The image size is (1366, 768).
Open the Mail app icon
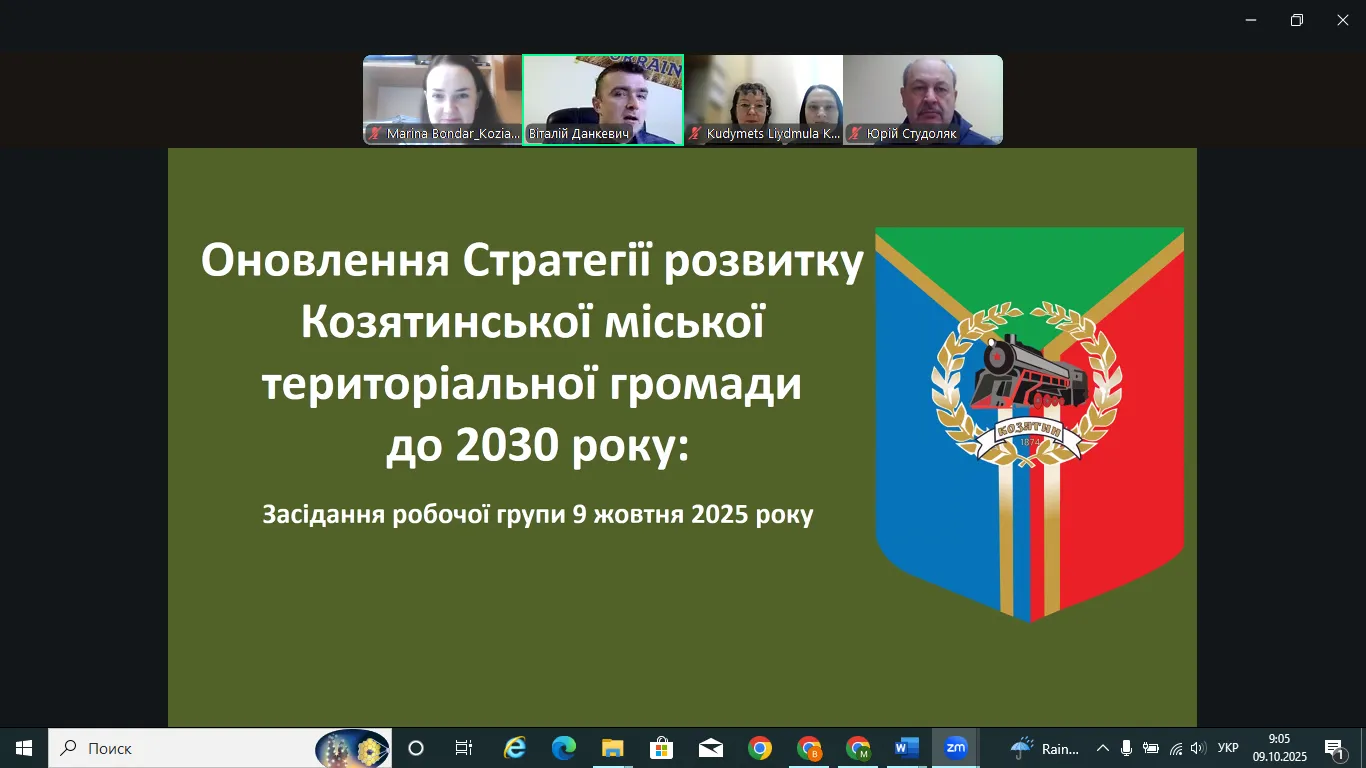(x=711, y=748)
